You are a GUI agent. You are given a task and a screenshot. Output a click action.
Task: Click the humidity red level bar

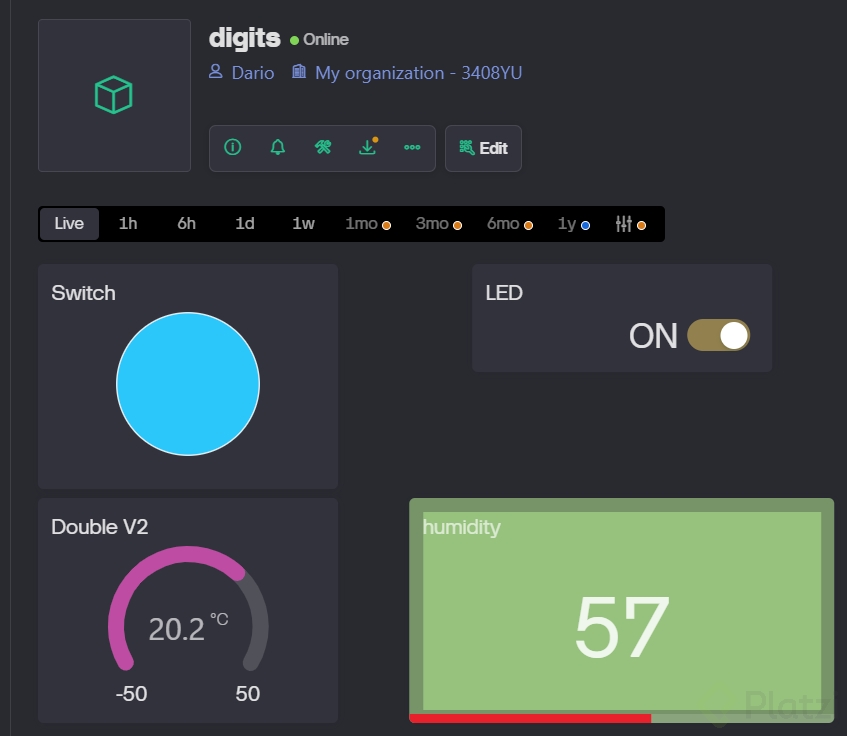(530, 718)
